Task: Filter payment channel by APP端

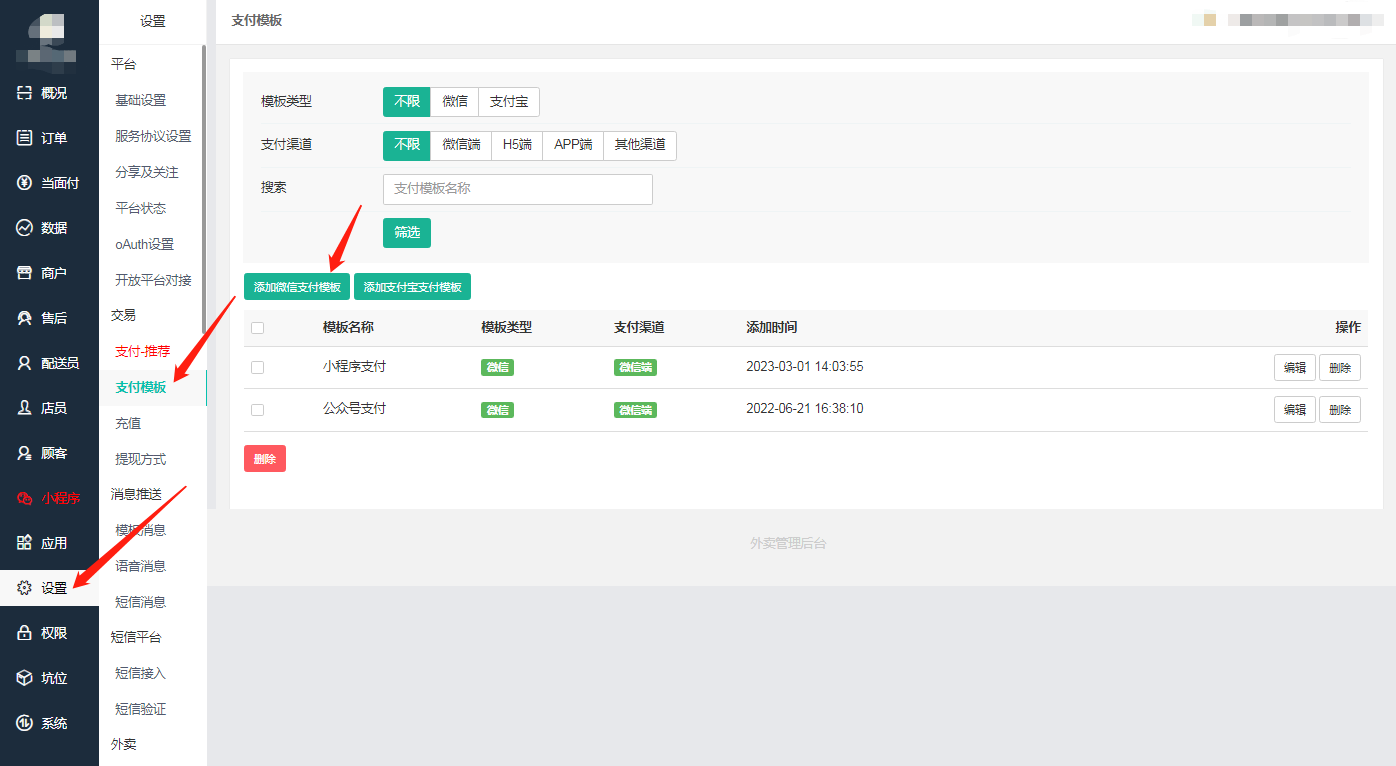Action: 573,144
